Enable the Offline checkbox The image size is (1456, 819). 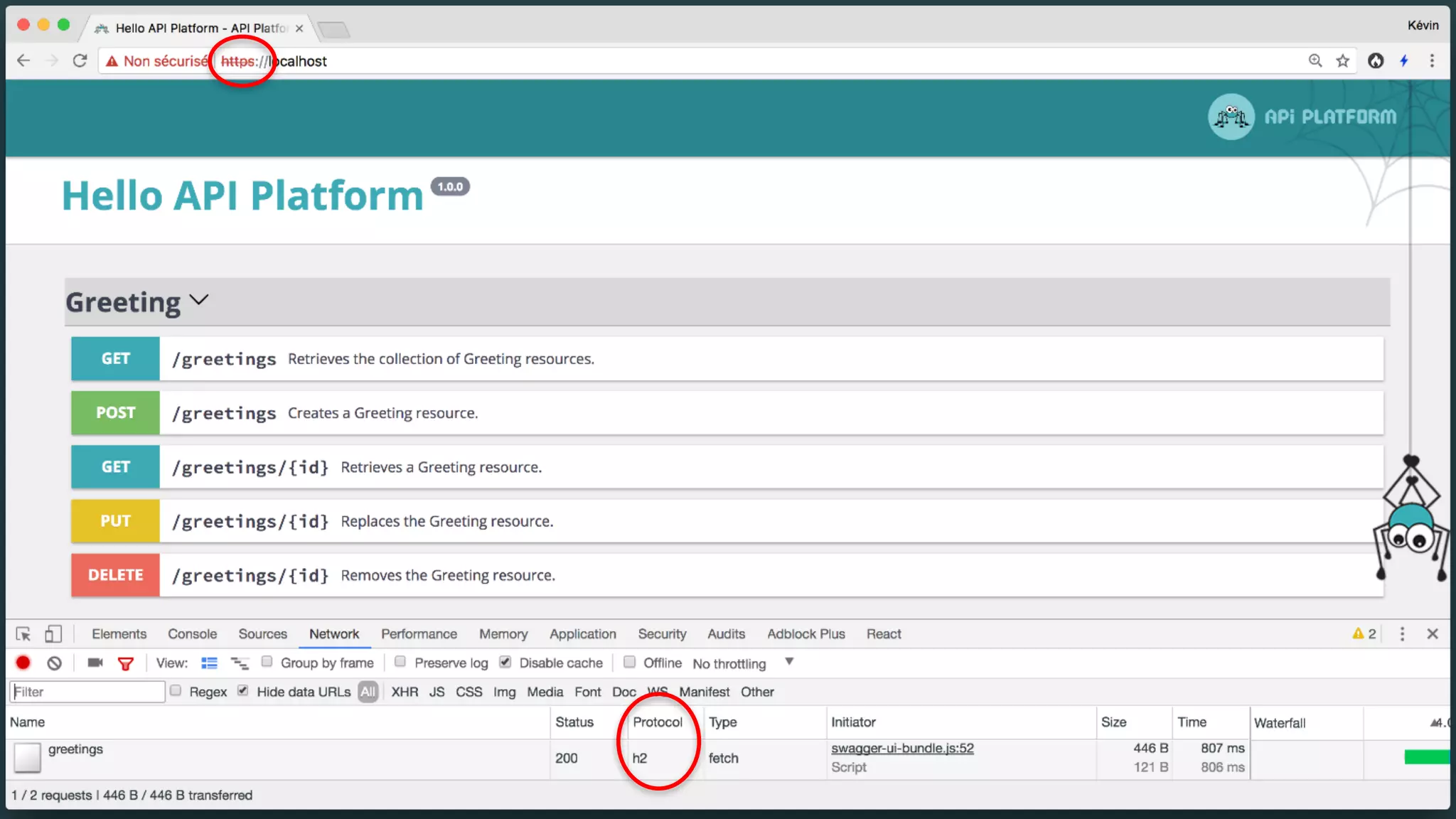[x=629, y=662]
